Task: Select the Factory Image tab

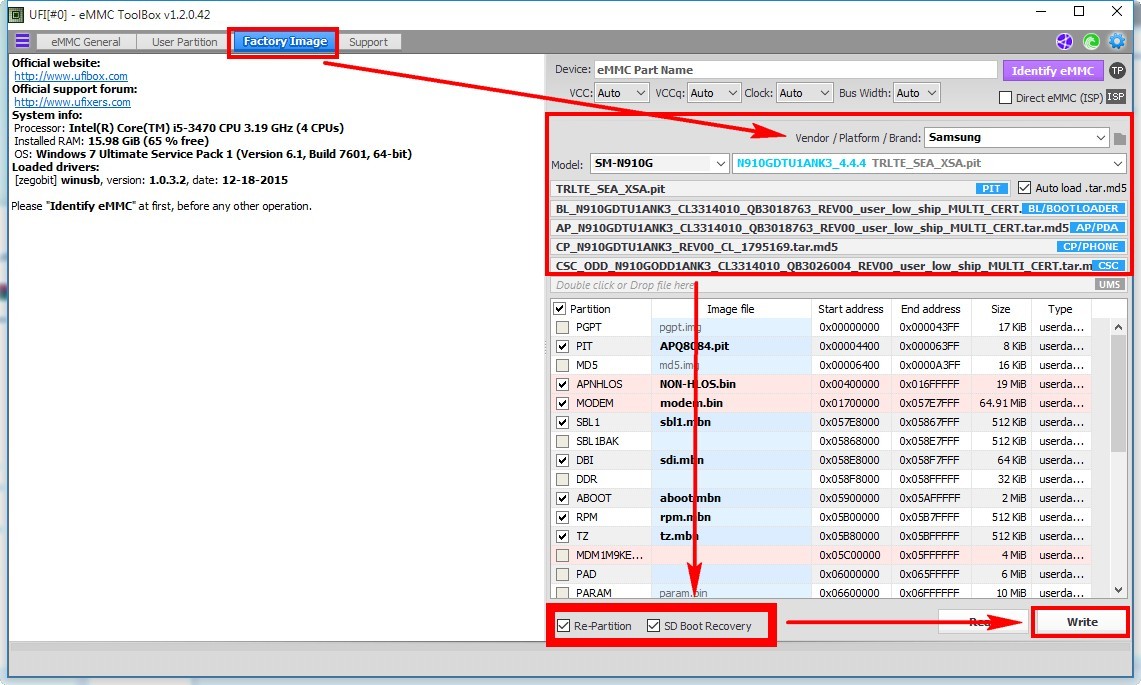Action: click(285, 41)
